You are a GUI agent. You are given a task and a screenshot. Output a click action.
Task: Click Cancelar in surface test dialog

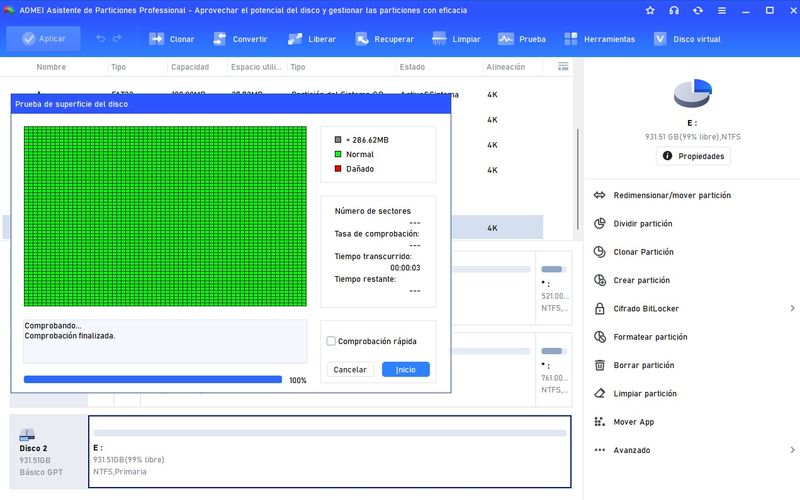tap(350, 369)
